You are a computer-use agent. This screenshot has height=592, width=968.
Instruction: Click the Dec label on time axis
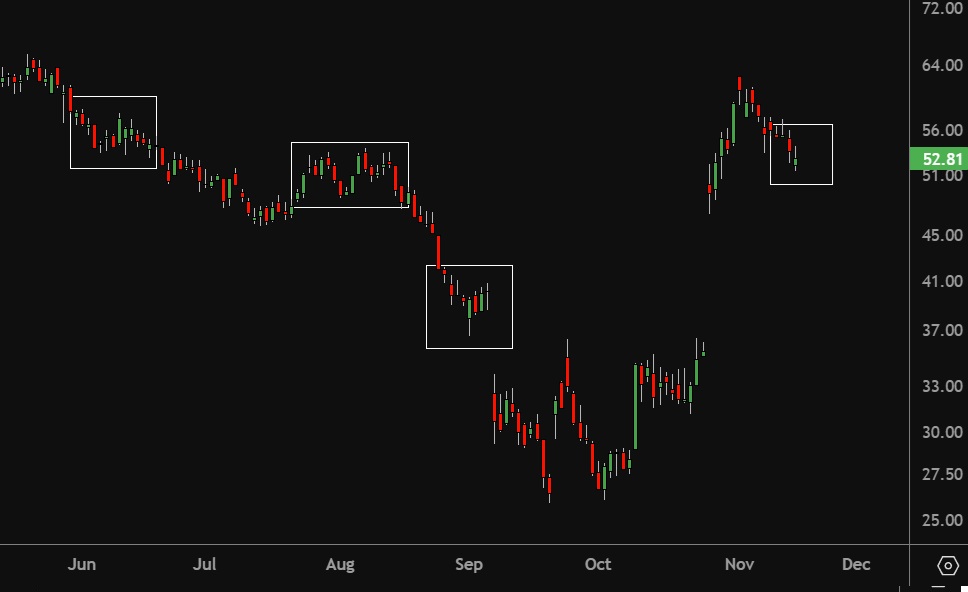tap(856, 565)
